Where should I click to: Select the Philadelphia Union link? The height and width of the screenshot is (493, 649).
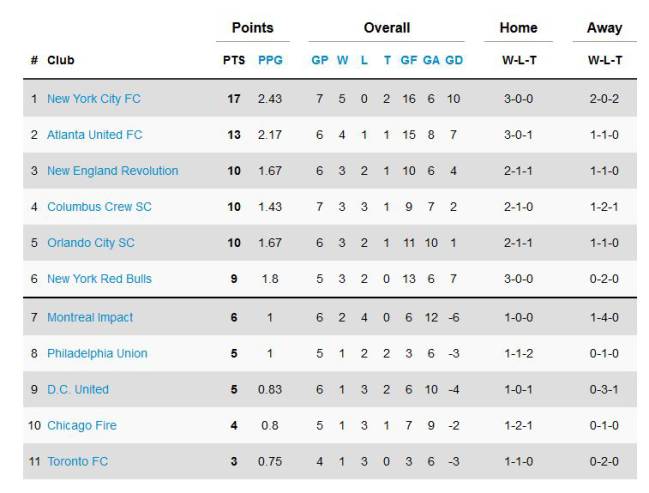point(97,354)
